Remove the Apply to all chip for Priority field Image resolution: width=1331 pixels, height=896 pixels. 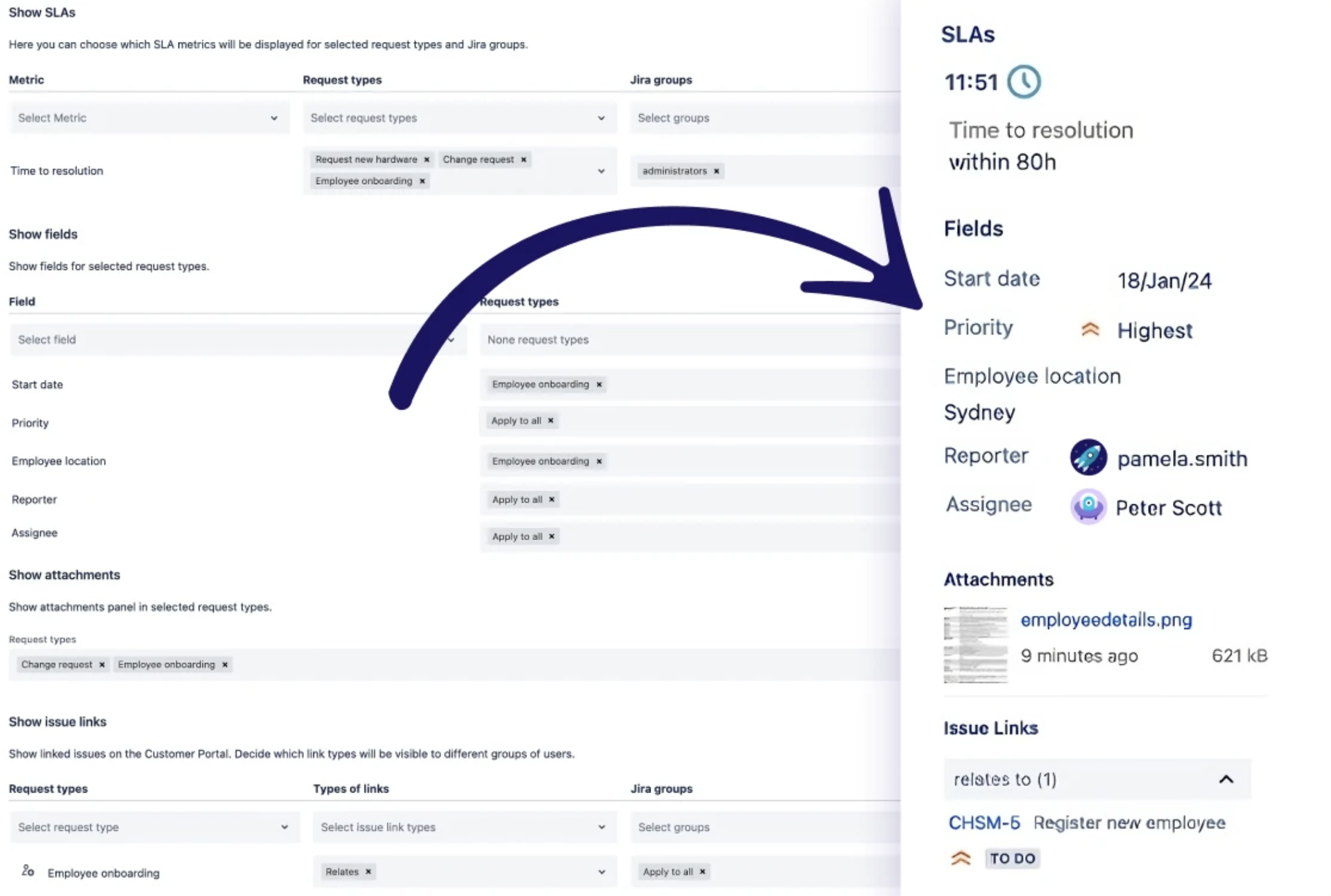[550, 420]
